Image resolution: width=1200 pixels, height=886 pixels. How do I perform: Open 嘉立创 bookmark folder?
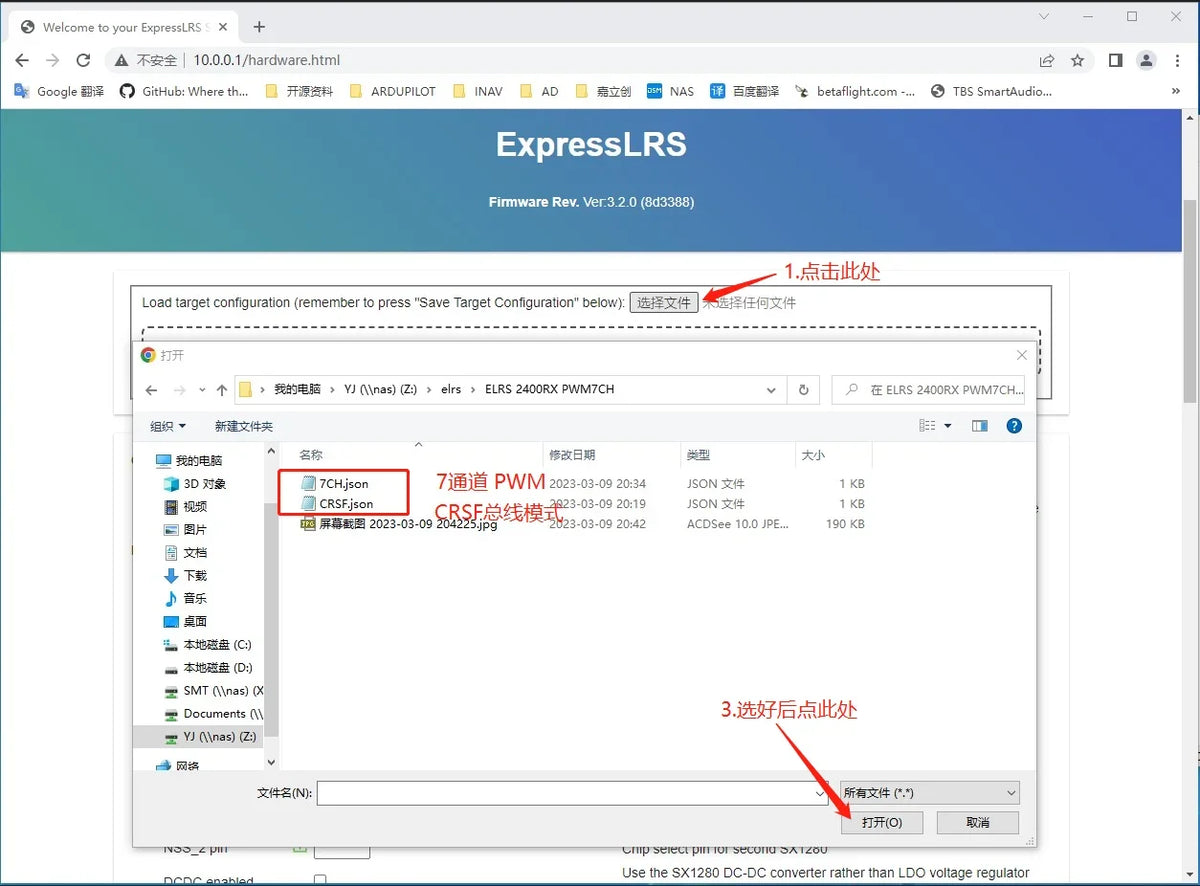pos(603,91)
